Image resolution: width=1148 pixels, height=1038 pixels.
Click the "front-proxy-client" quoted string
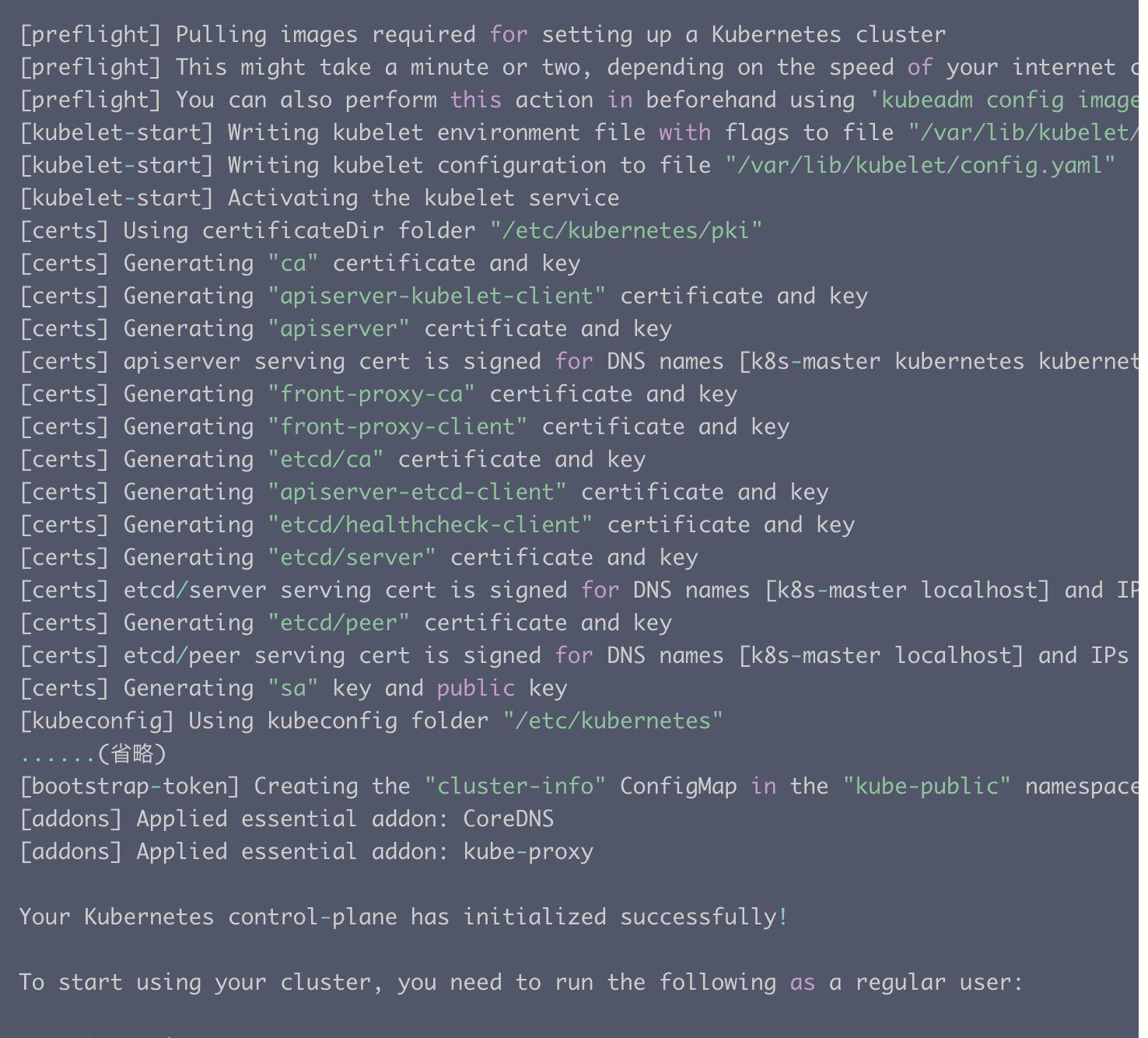point(397,427)
